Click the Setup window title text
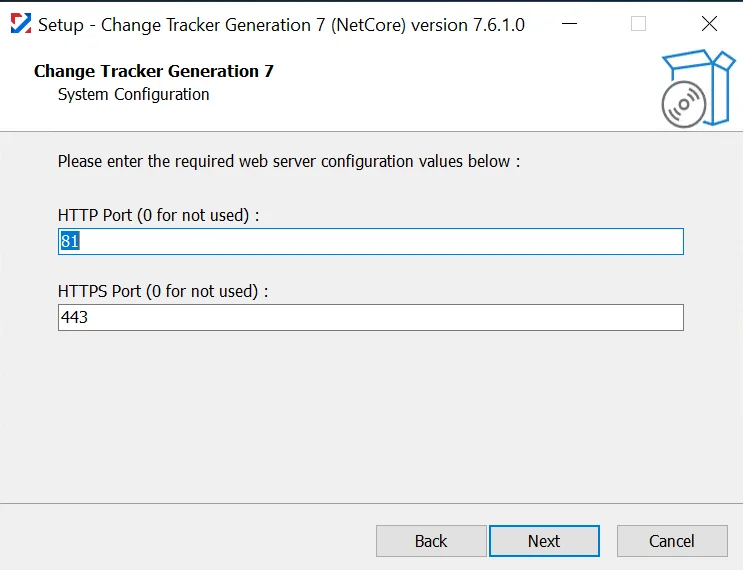743x570 pixels. click(x=281, y=25)
